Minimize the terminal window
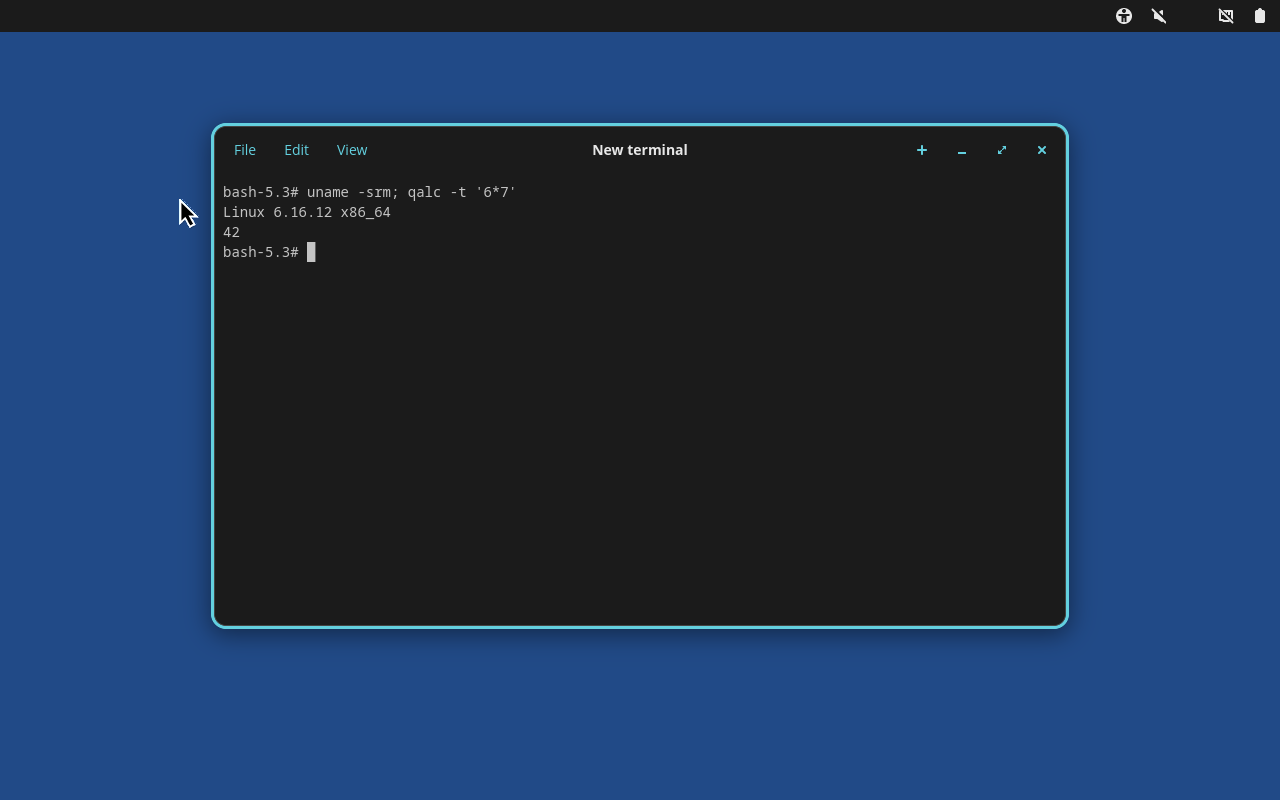1280x800 pixels. coord(962,150)
